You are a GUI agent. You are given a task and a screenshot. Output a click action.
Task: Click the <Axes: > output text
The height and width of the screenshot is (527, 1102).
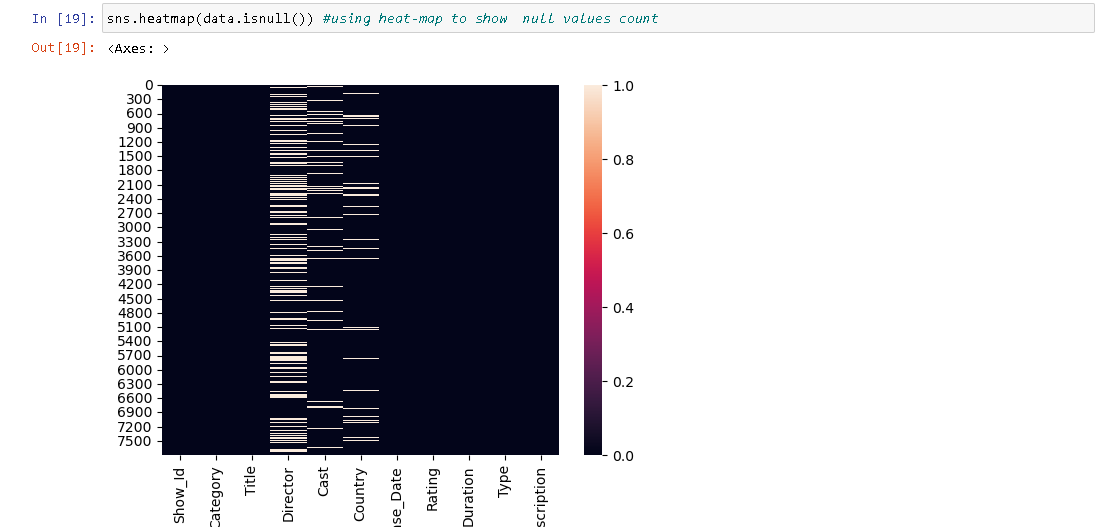coord(138,48)
